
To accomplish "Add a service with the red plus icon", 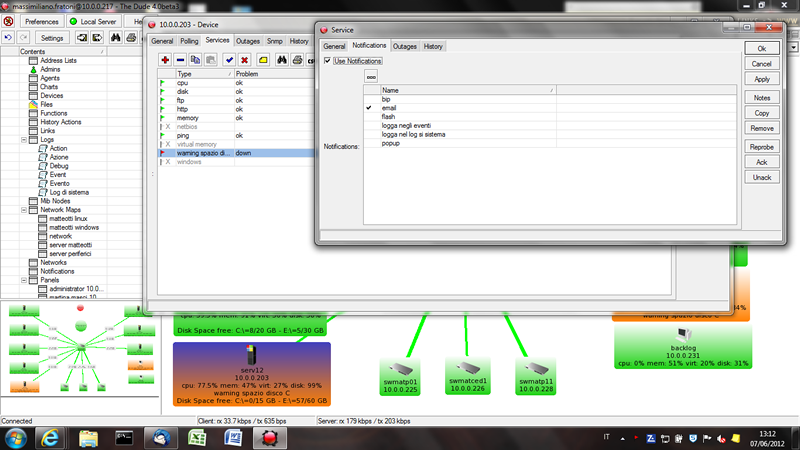I will coord(165,60).
